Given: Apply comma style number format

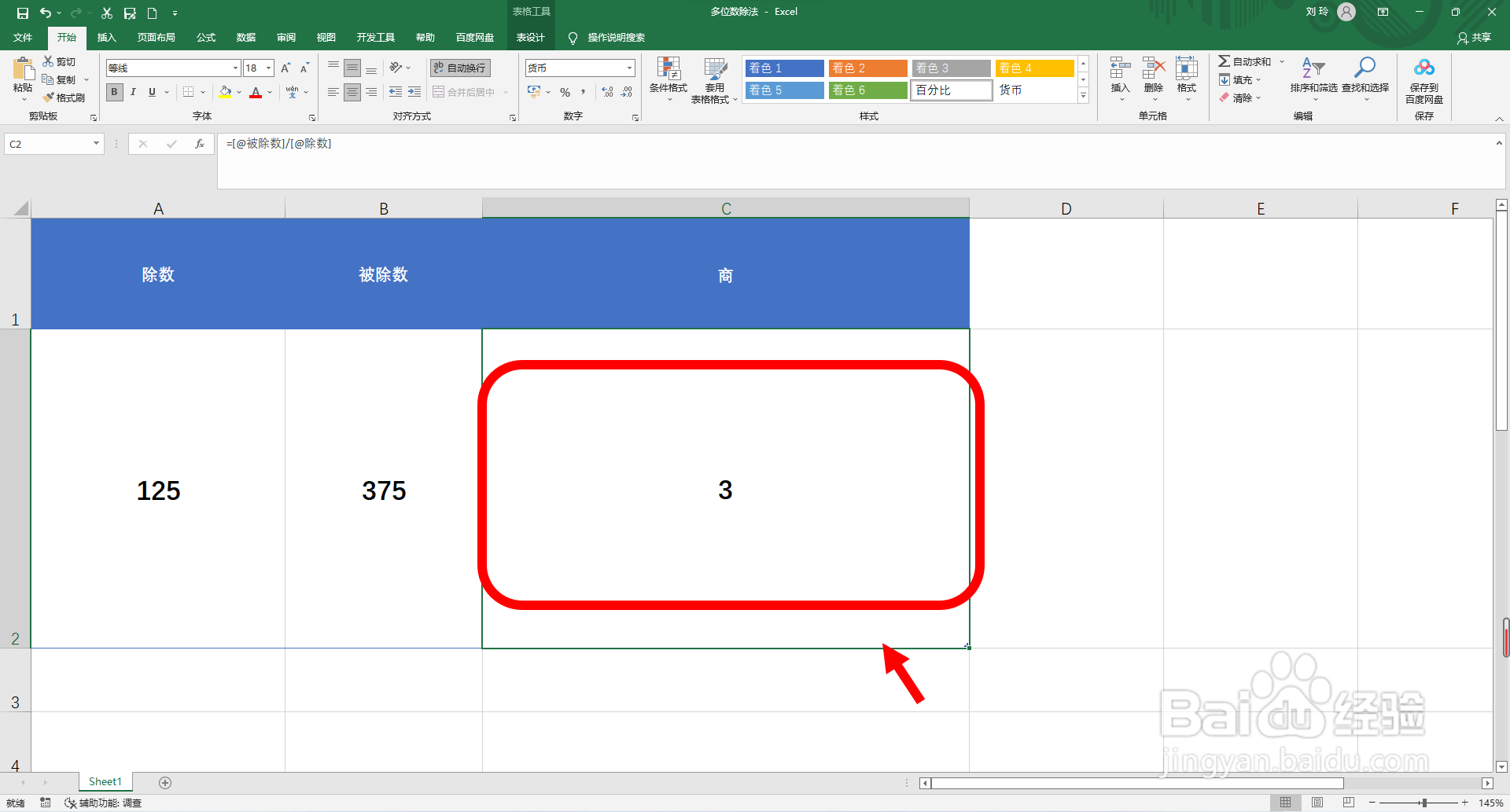Looking at the screenshot, I should coord(584,92).
